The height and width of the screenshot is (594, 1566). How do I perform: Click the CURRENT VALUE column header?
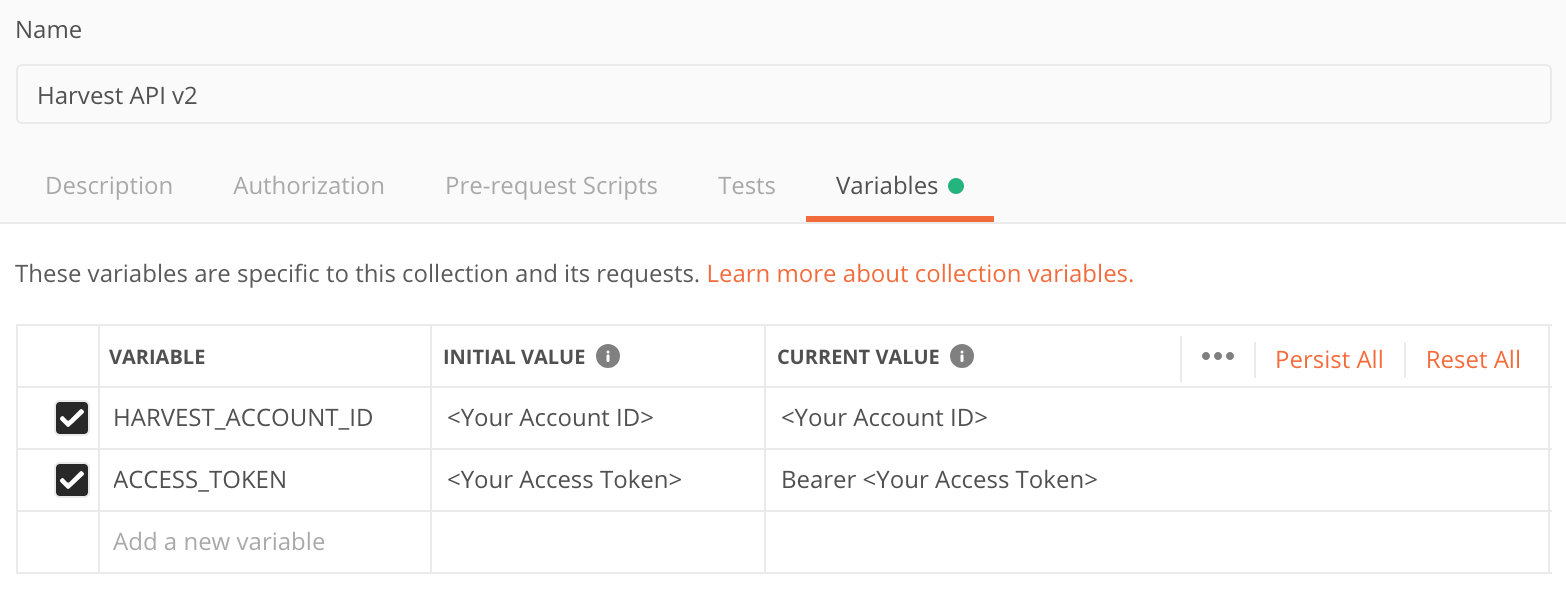(858, 357)
